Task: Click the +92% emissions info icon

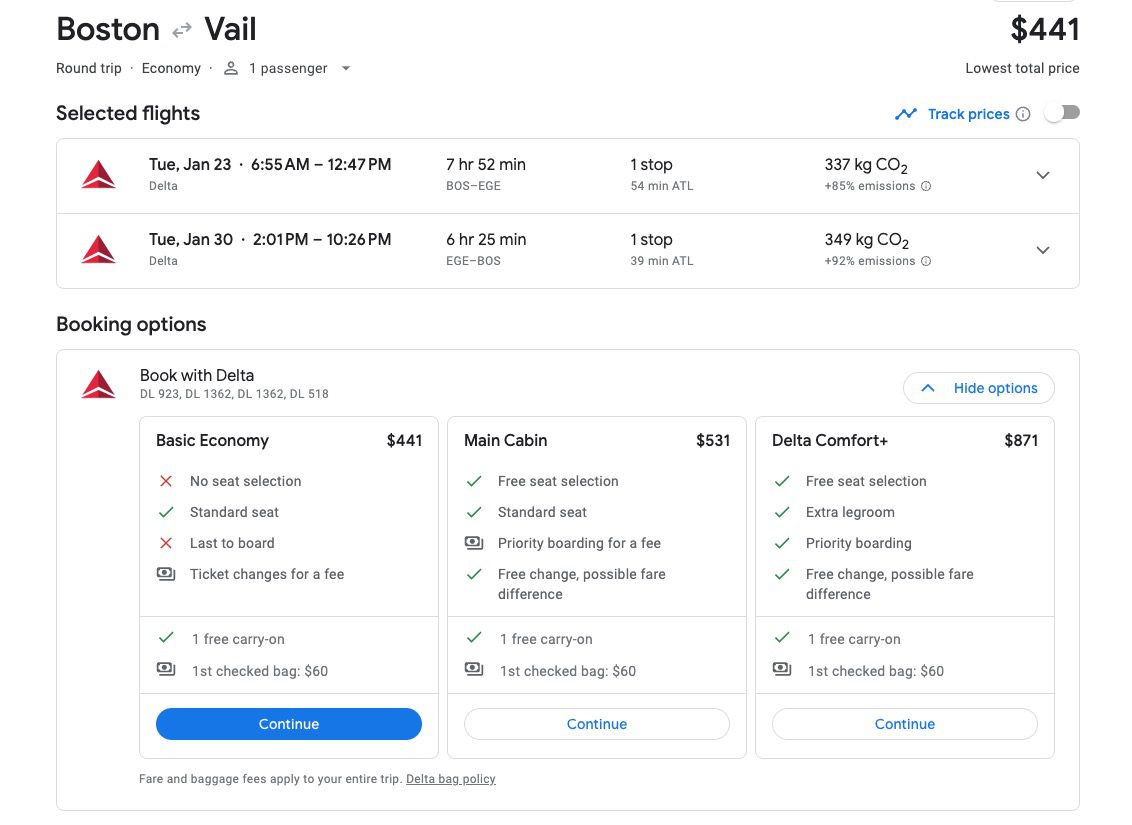Action: click(x=926, y=261)
